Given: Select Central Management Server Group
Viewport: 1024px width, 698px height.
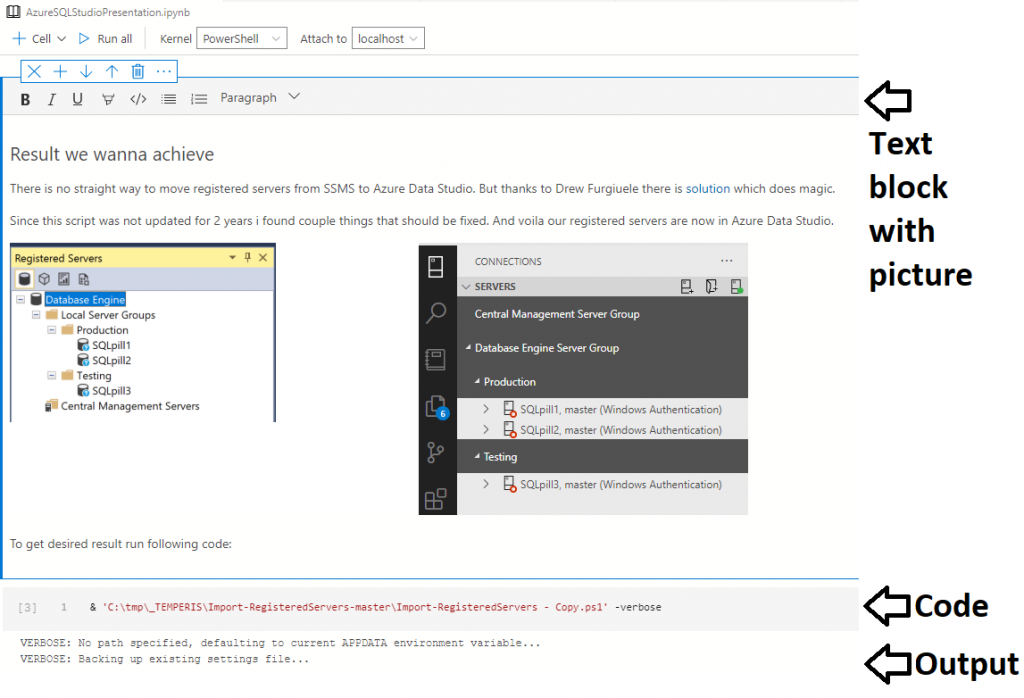Looking at the screenshot, I should [x=557, y=314].
